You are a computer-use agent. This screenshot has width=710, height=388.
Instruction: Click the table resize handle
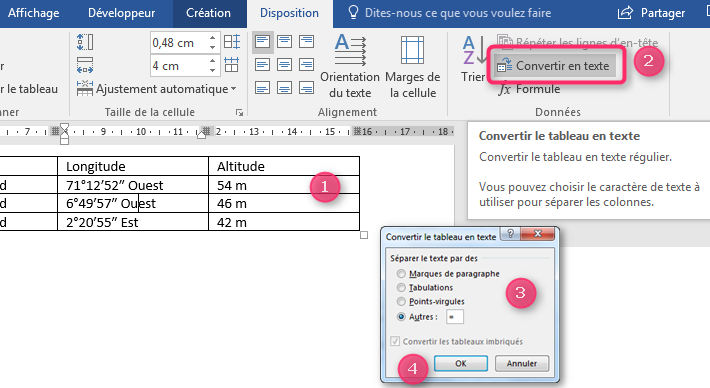point(364,235)
